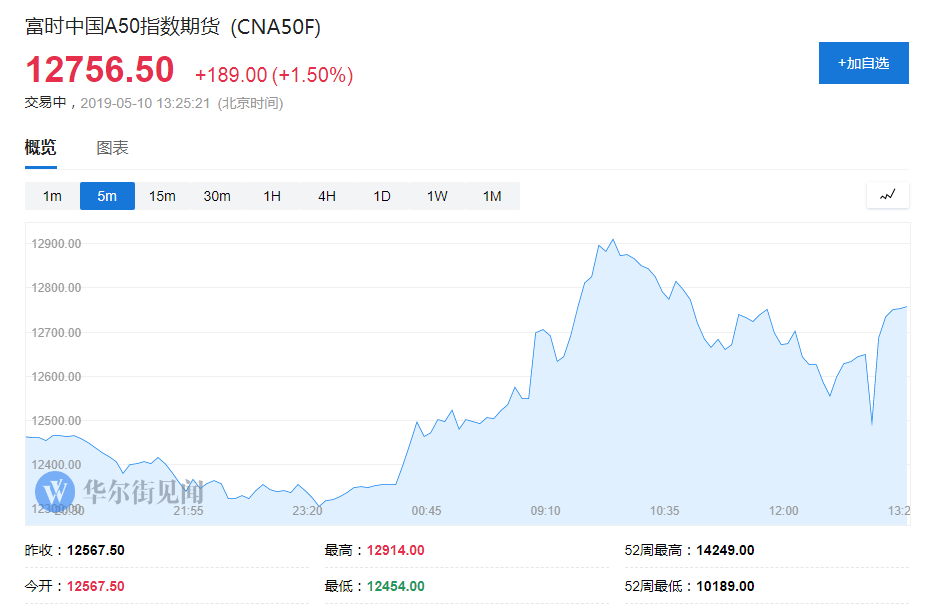Click the chart peak near 12900

click(612, 240)
